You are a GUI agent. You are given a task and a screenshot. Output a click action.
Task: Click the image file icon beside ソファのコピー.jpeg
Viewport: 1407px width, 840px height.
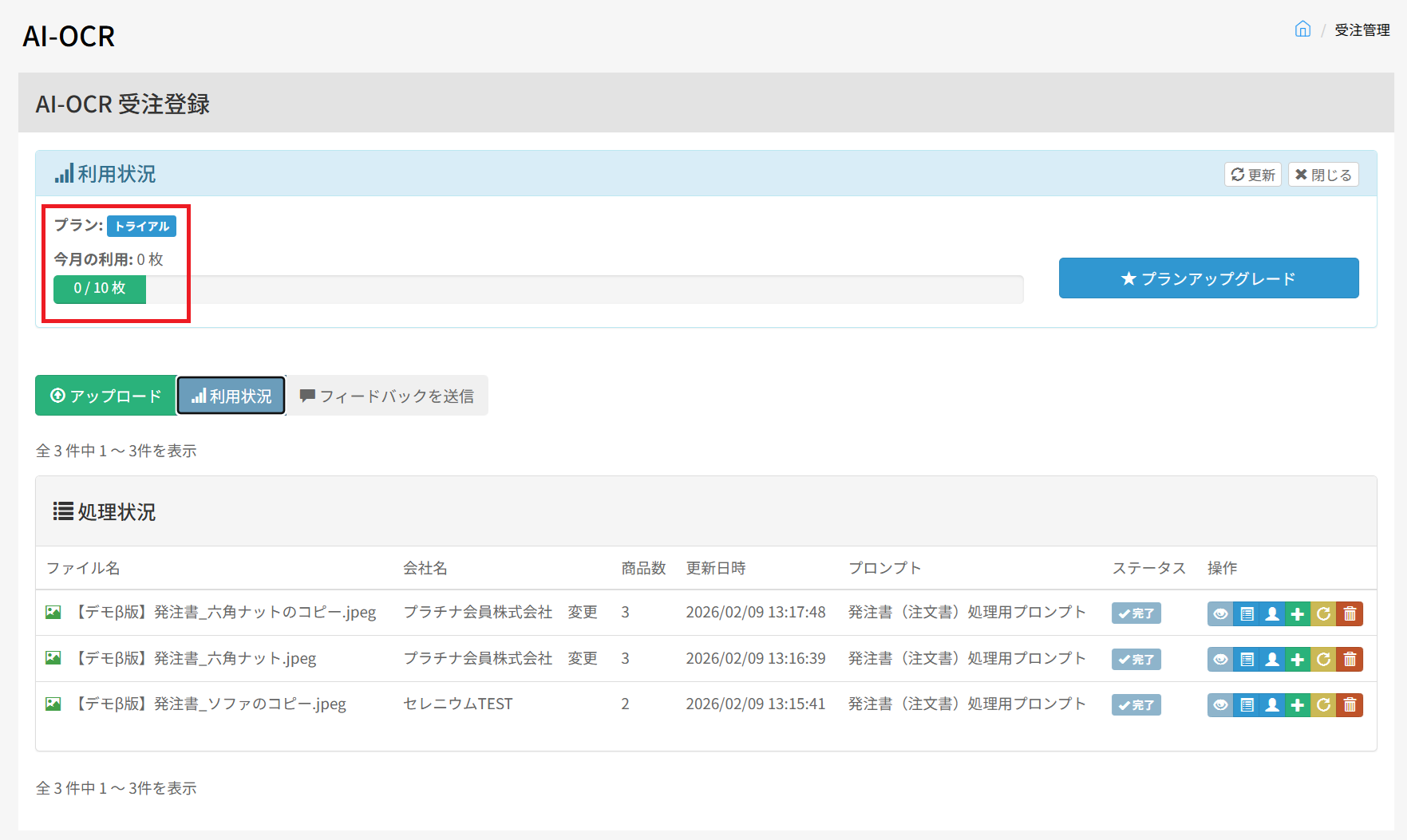point(53,704)
